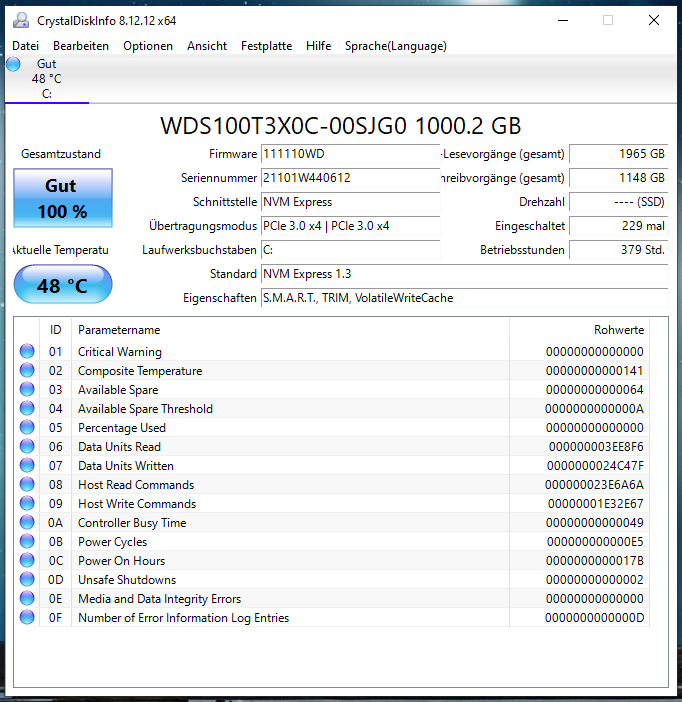Screen dimensions: 682x702
Task: Click the Übertragungsmodus field PCIe 3.0 x4
Action: point(351,226)
